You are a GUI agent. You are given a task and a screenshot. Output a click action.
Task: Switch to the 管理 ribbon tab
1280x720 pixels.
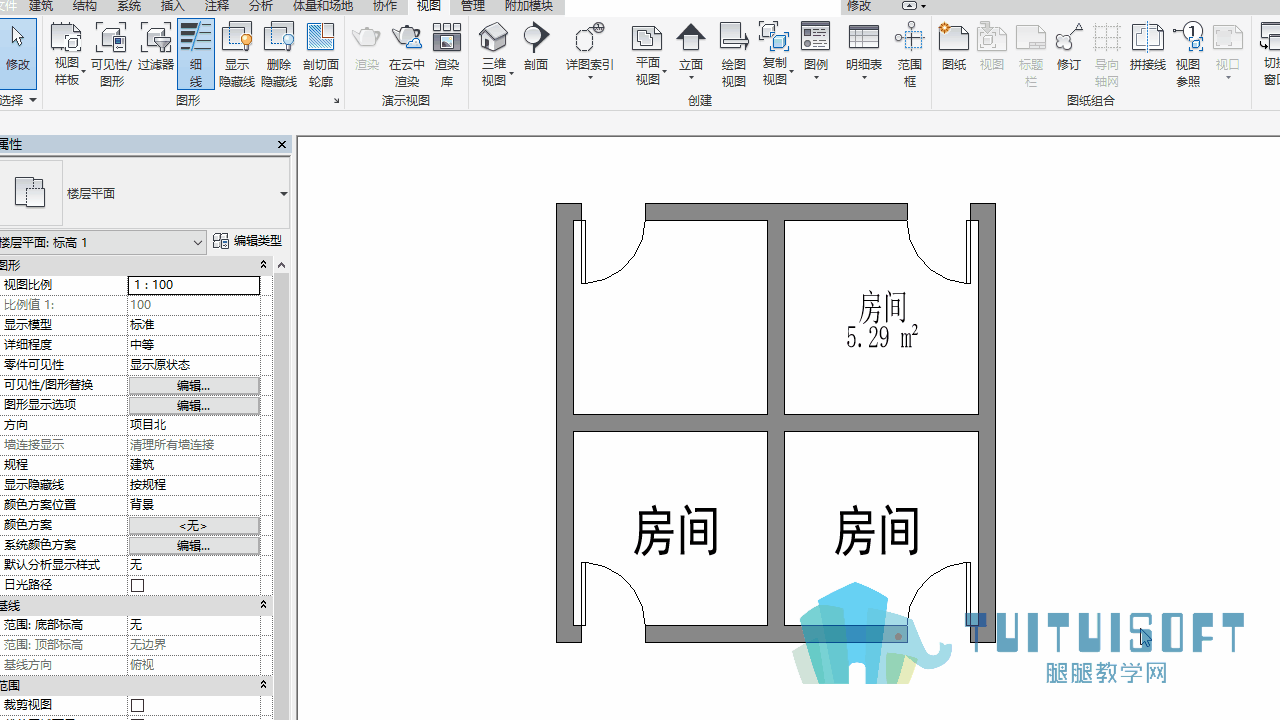[472, 6]
